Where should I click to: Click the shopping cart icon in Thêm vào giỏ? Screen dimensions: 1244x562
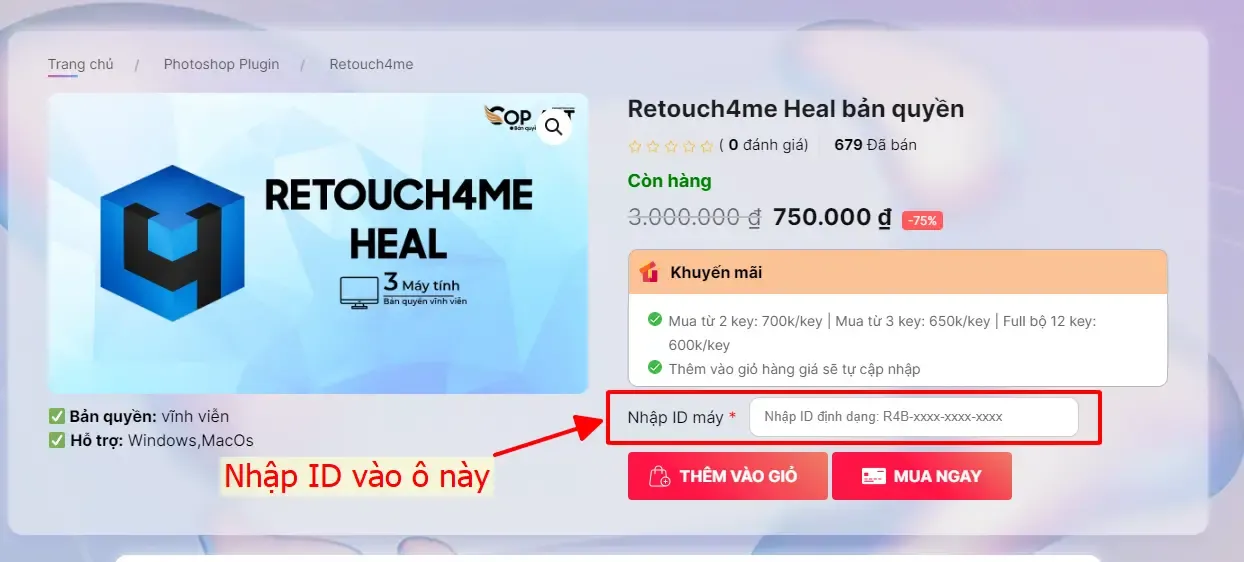tap(660, 476)
